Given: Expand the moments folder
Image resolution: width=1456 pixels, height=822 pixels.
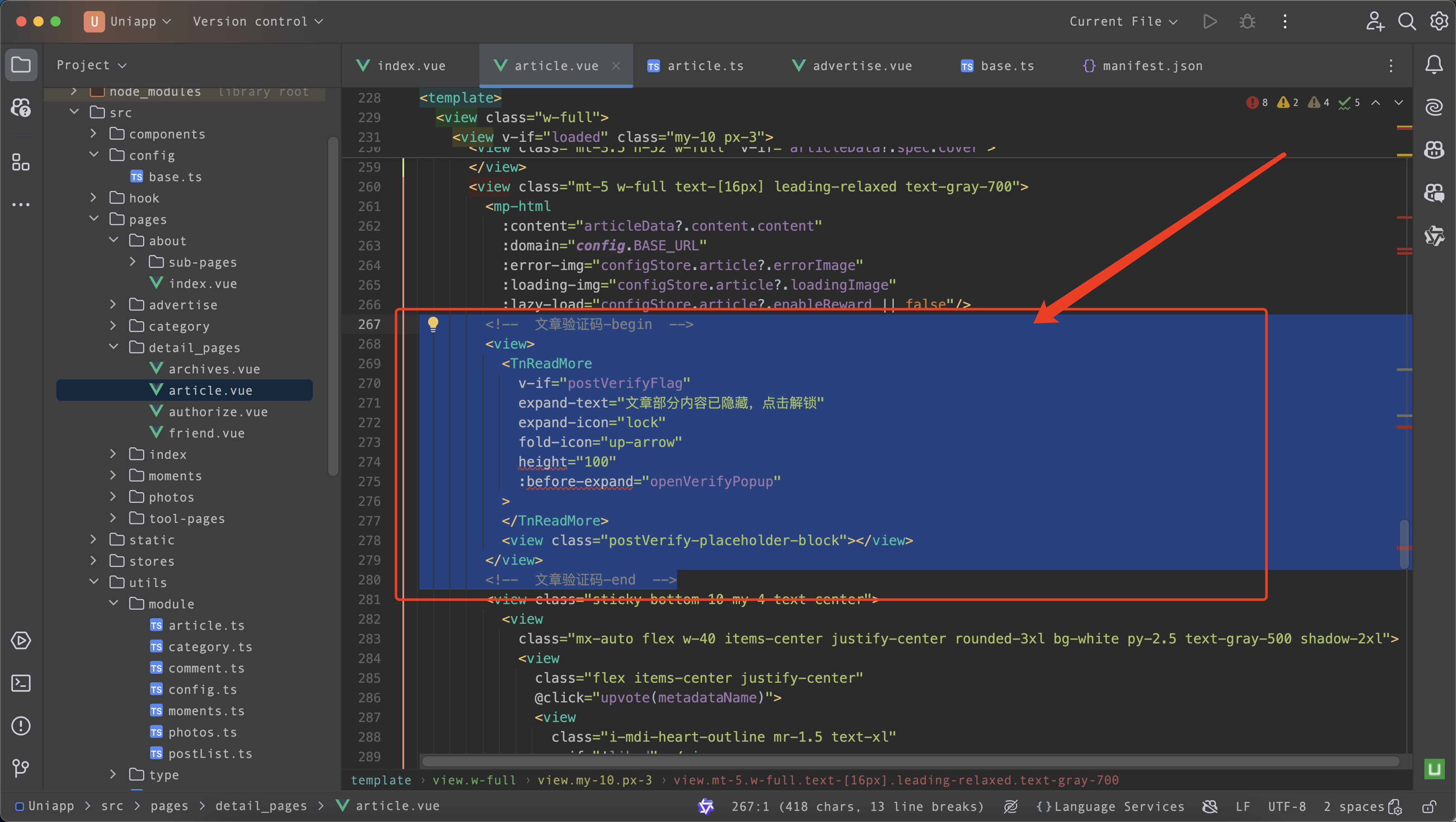Looking at the screenshot, I should click(114, 476).
